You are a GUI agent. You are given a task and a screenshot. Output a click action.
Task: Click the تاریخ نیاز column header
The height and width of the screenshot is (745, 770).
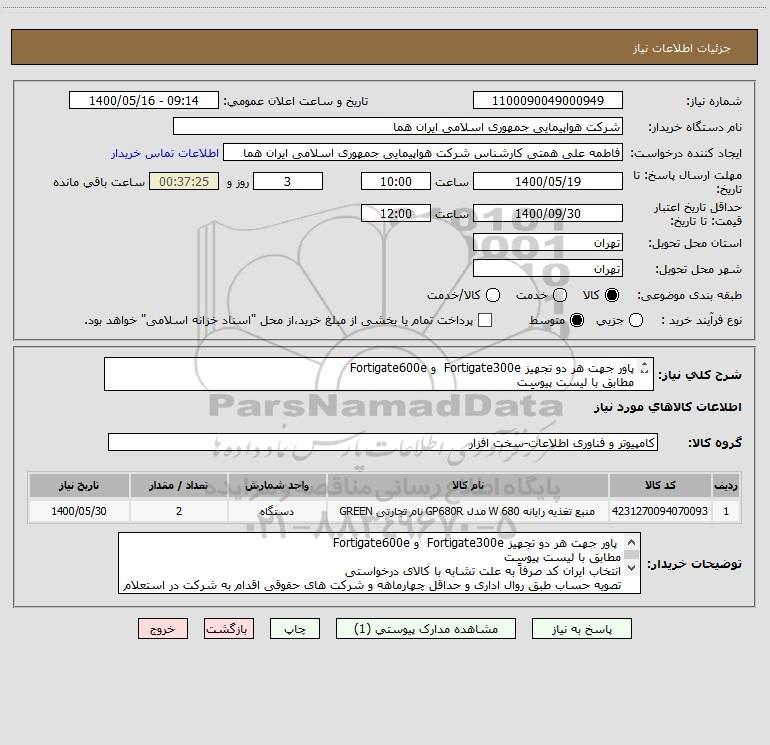coord(79,486)
